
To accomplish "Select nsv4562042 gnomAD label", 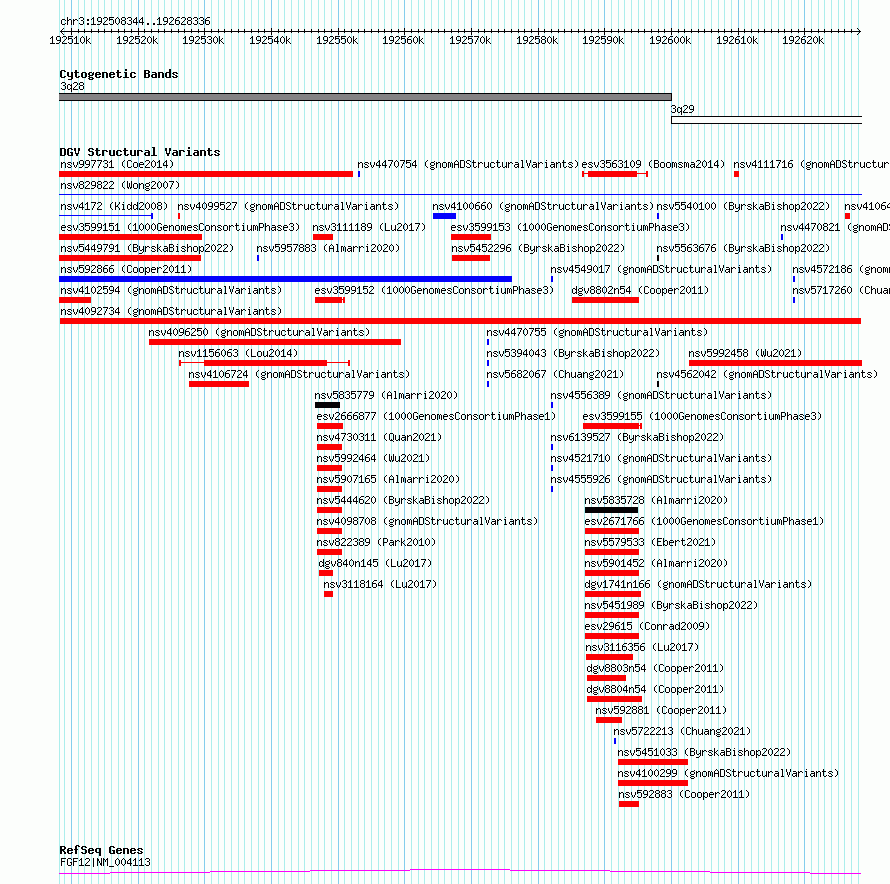I will point(767,374).
